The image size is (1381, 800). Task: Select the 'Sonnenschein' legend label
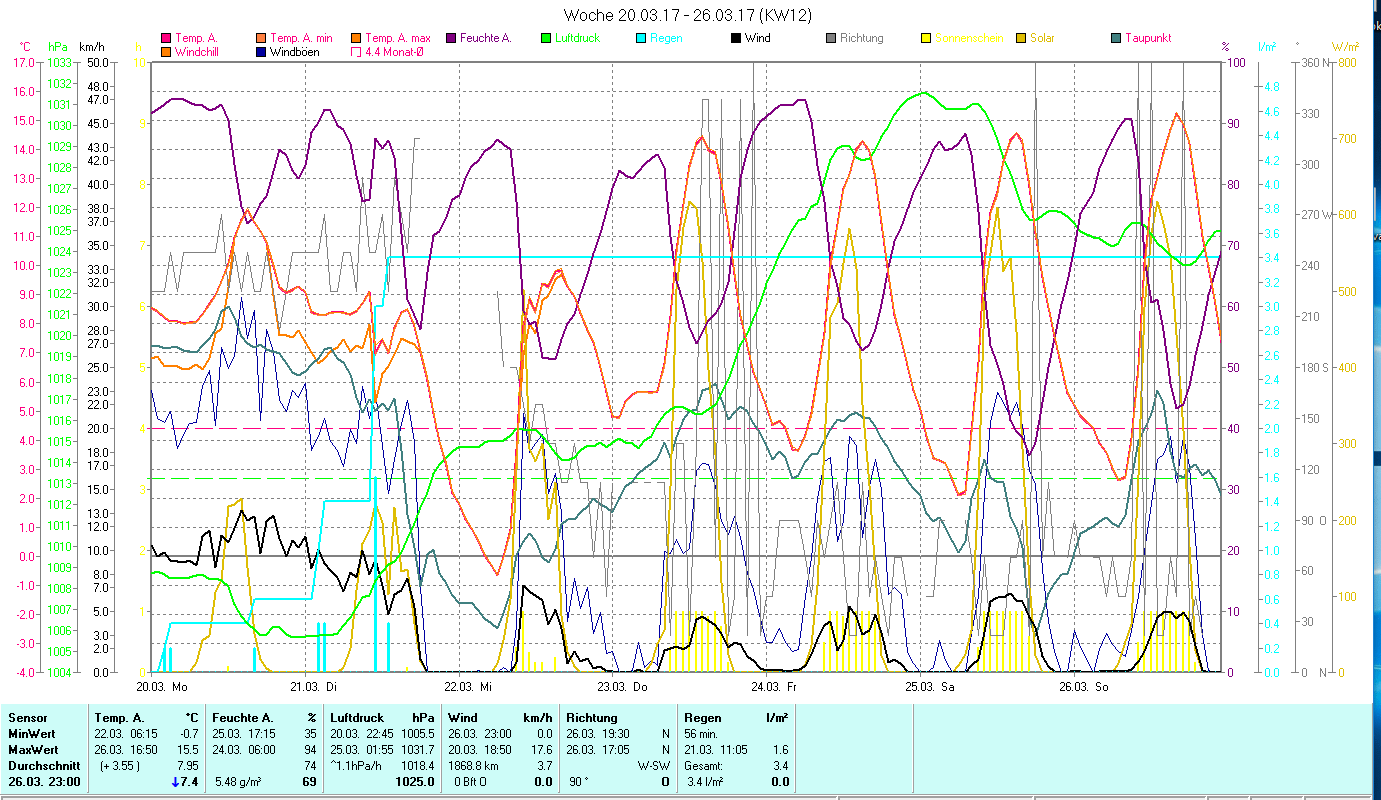tap(969, 39)
